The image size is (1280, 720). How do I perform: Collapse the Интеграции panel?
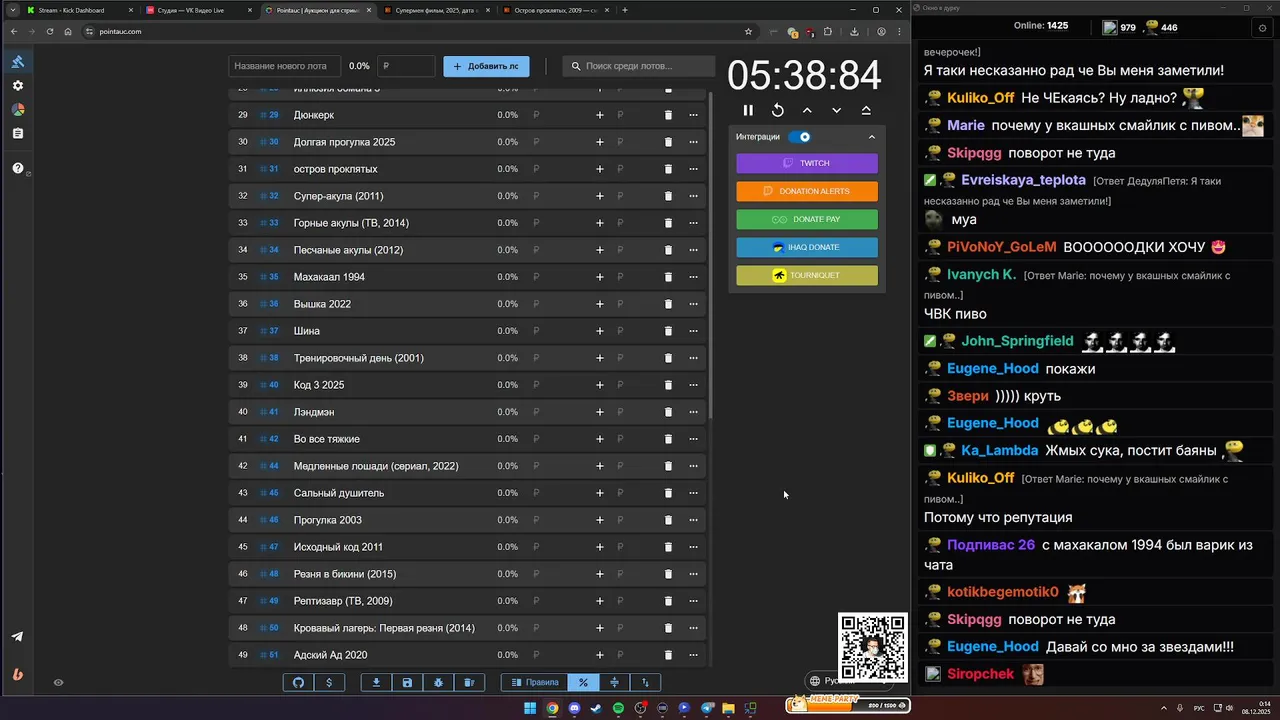click(871, 137)
